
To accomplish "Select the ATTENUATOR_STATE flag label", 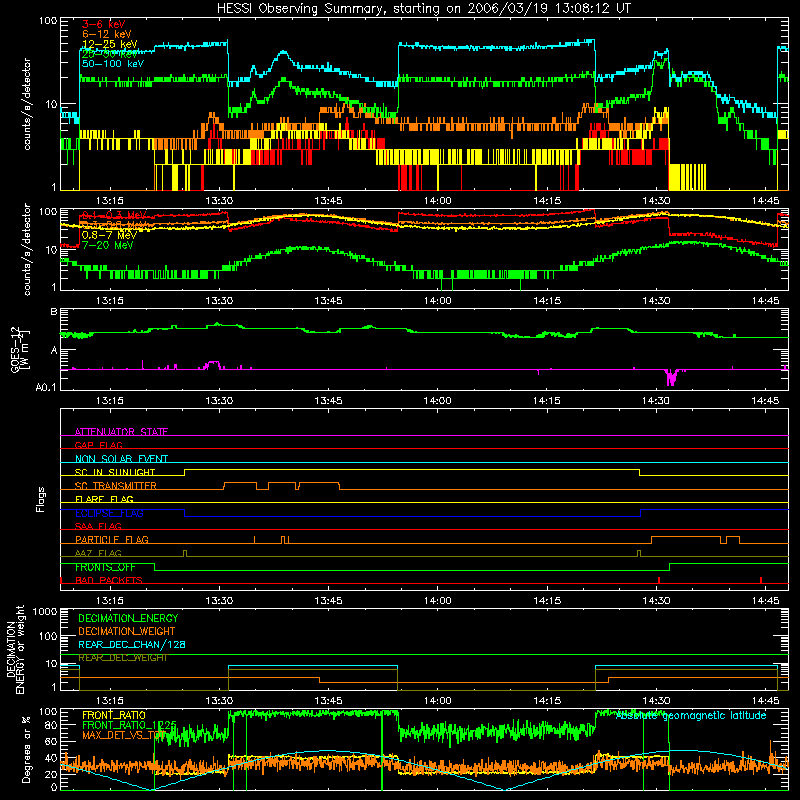I will point(121,432).
